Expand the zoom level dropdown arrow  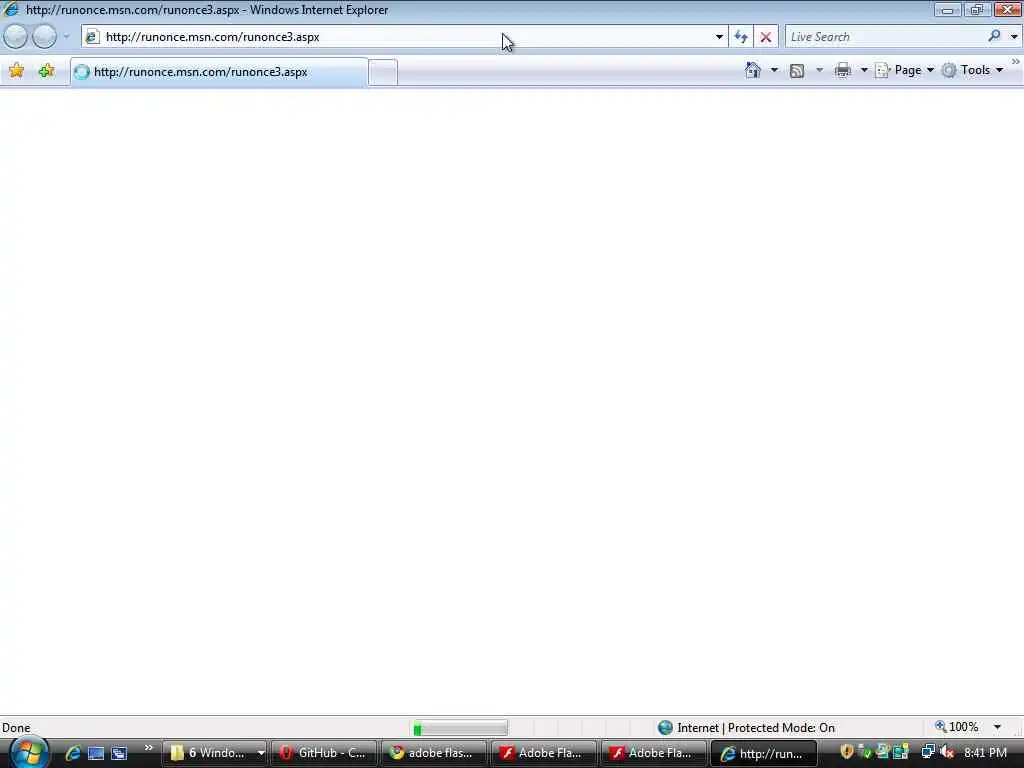(997, 727)
